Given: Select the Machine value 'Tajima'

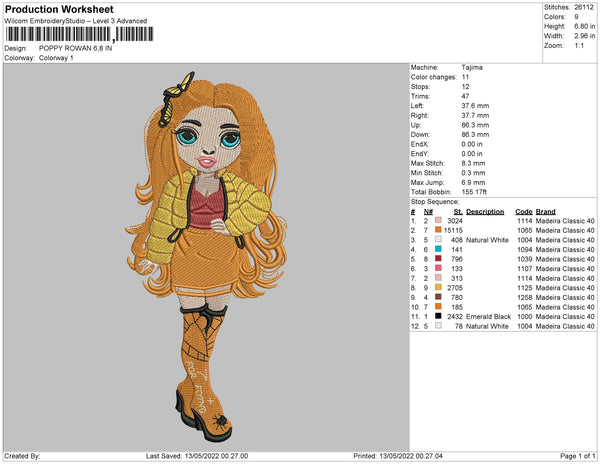Looking at the screenshot, I should (x=472, y=67).
